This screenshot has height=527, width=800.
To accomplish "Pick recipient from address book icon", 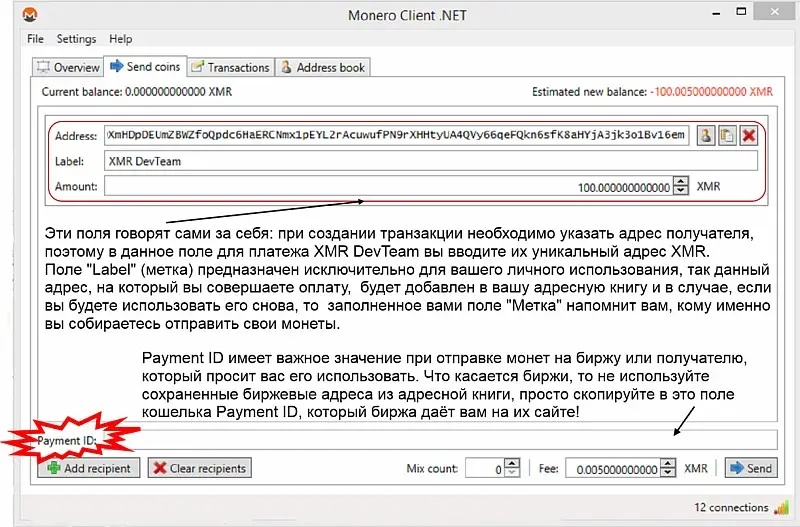I will (706, 136).
